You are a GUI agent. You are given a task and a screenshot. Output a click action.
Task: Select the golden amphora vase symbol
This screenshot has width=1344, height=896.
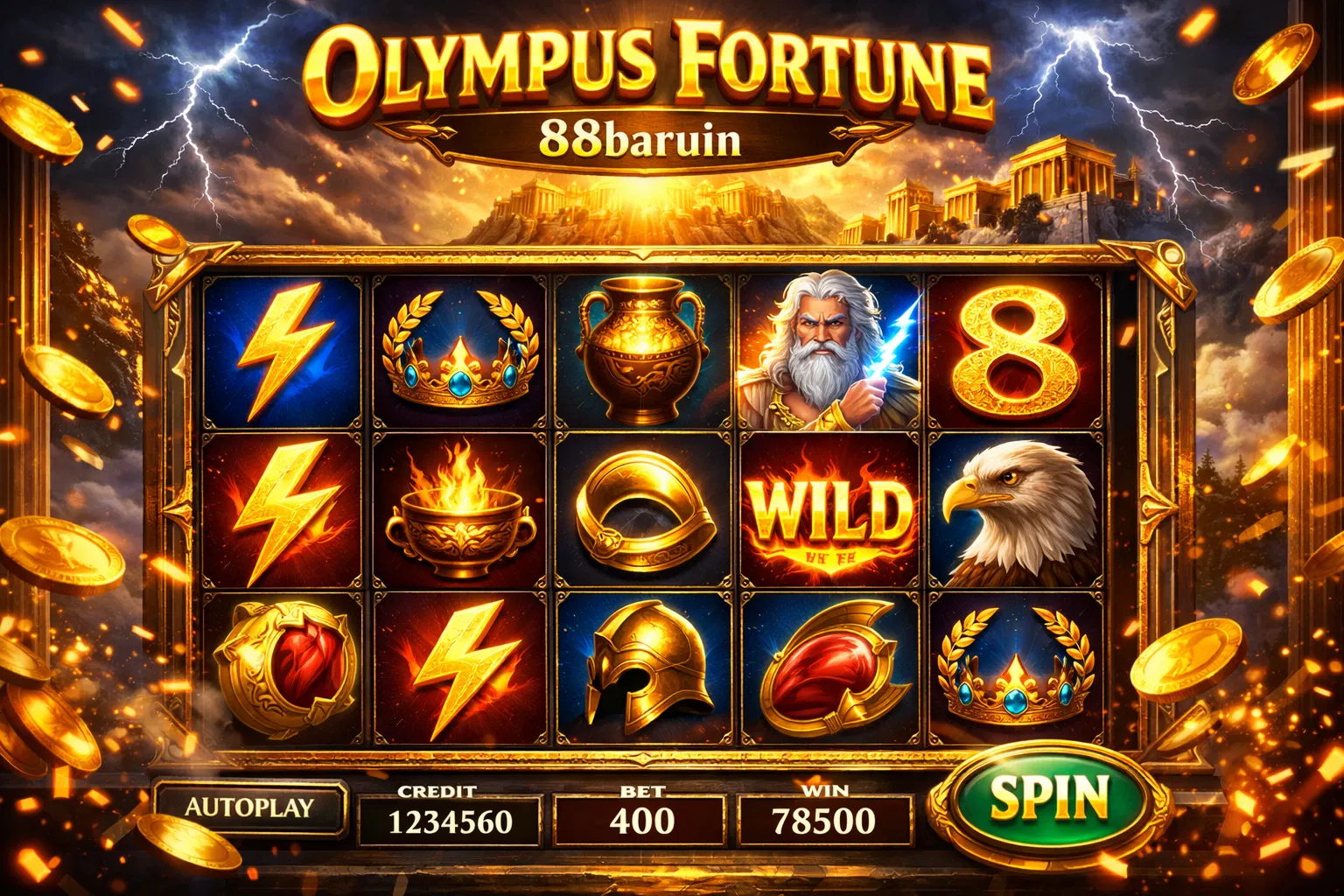pos(644,352)
